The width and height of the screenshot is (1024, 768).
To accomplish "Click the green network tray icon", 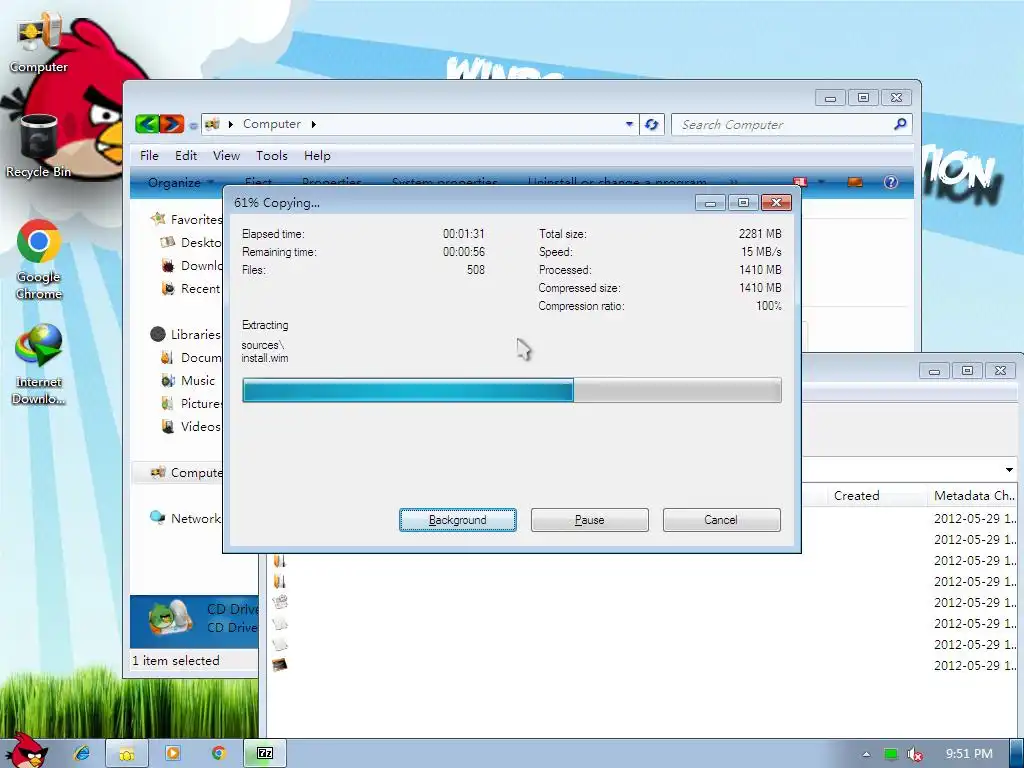I will point(891,754).
